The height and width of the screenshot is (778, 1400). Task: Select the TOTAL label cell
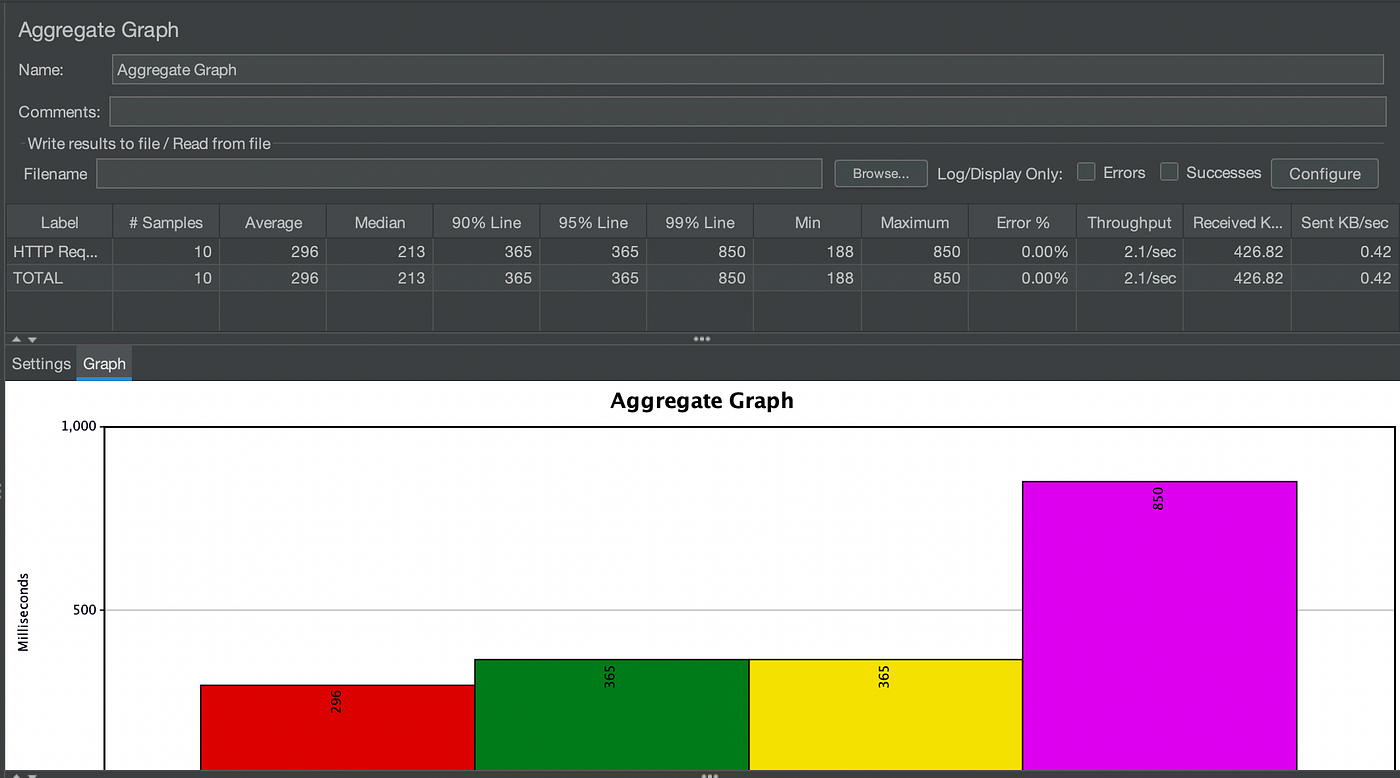click(x=59, y=278)
